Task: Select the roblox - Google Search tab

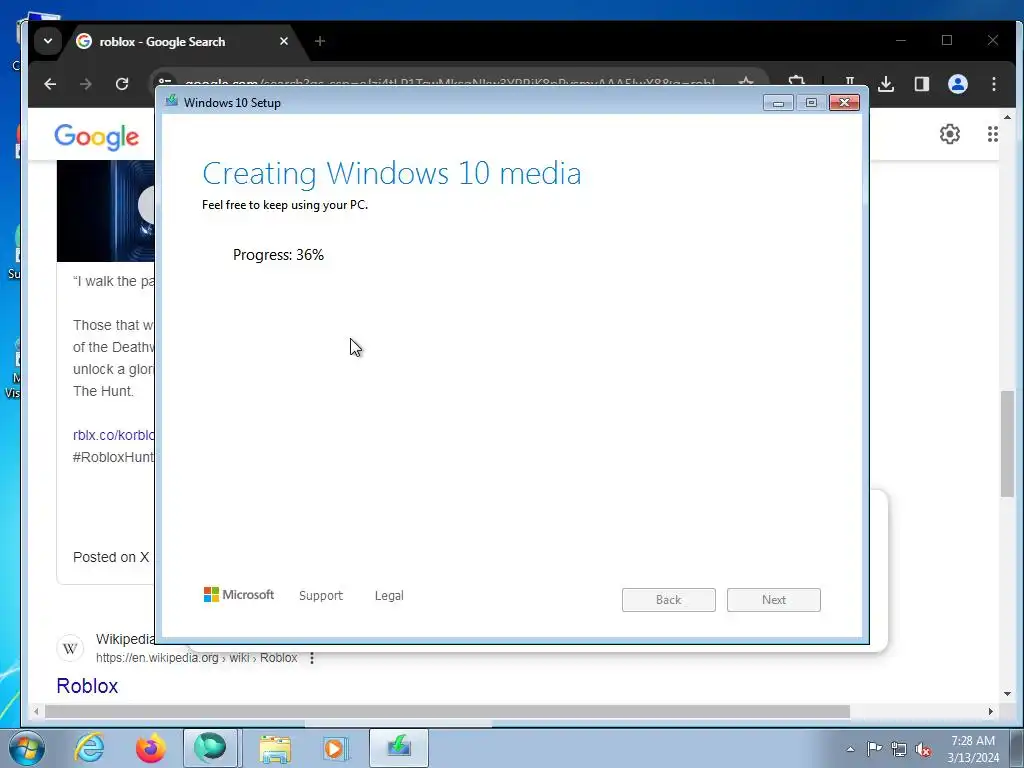Action: pyautogui.click(x=183, y=41)
